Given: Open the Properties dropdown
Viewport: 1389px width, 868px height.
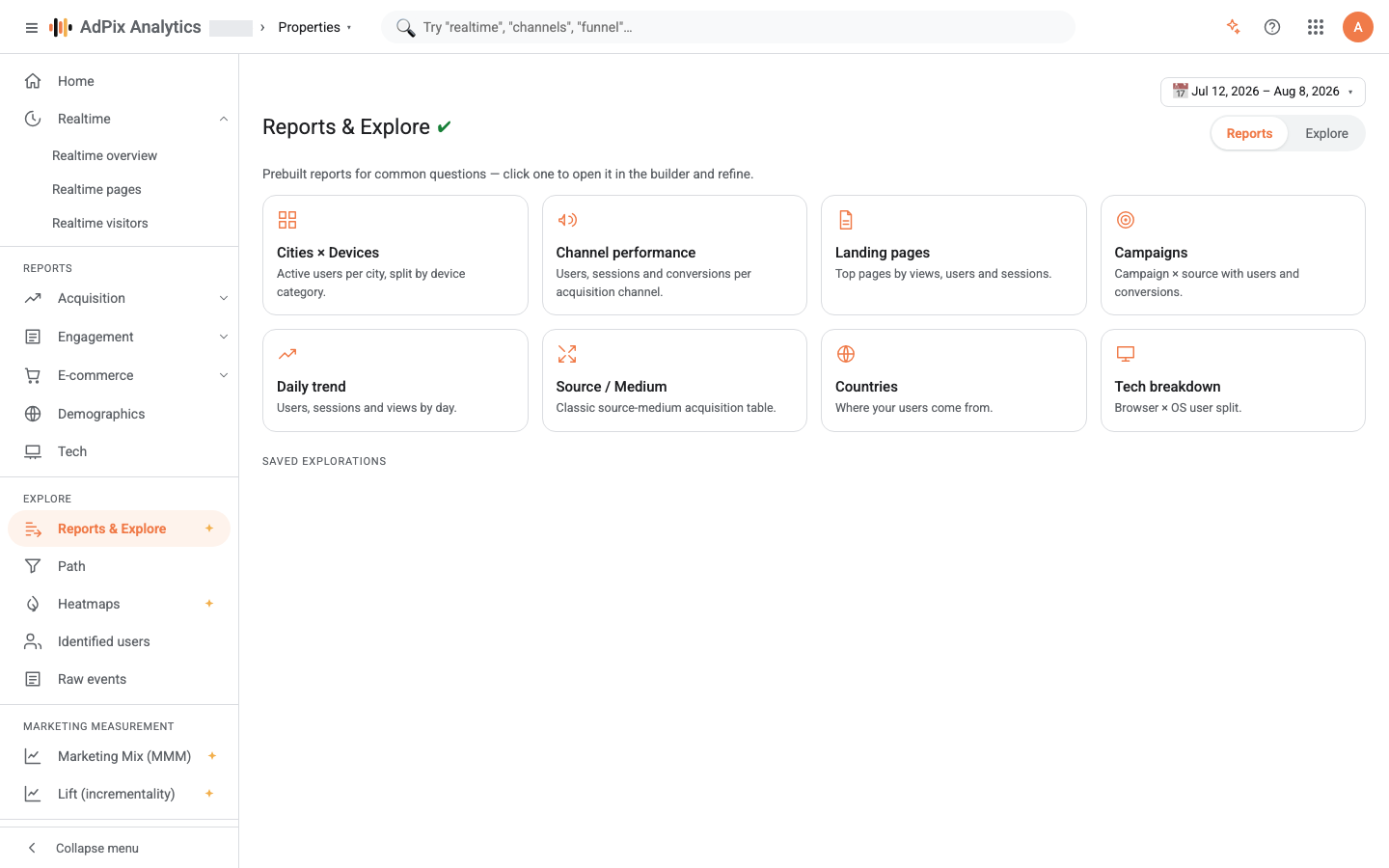Looking at the screenshot, I should pos(315,27).
